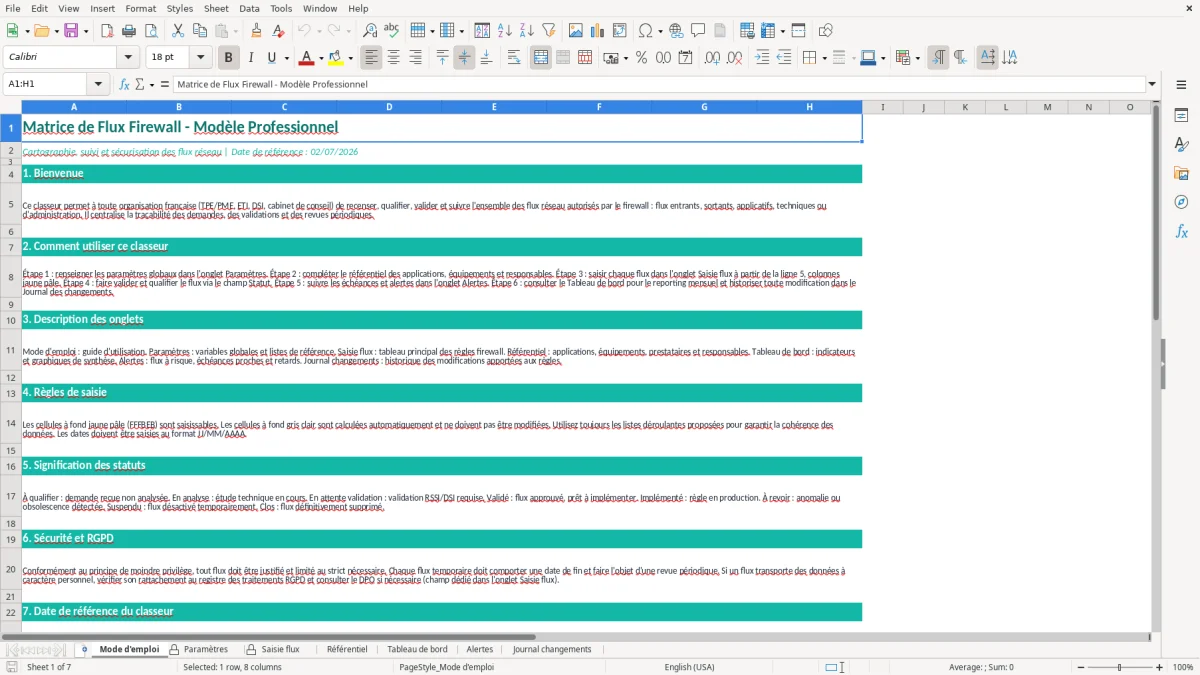Click zoom in plus button
1200x675 pixels.
click(x=1160, y=667)
